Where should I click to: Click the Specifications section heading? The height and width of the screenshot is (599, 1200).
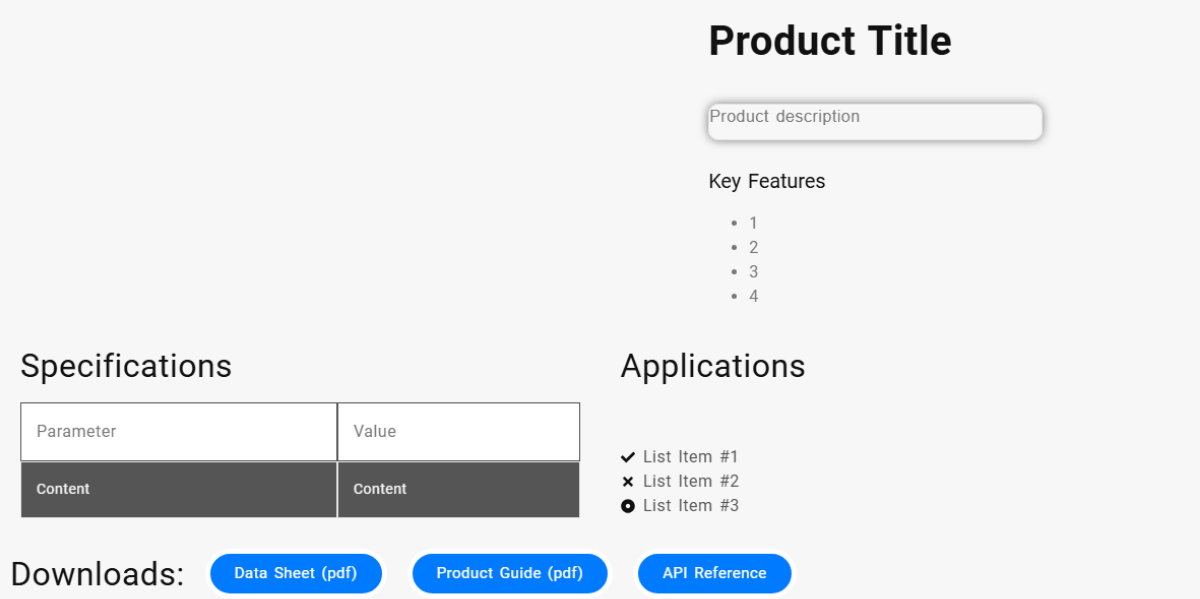tap(126, 366)
